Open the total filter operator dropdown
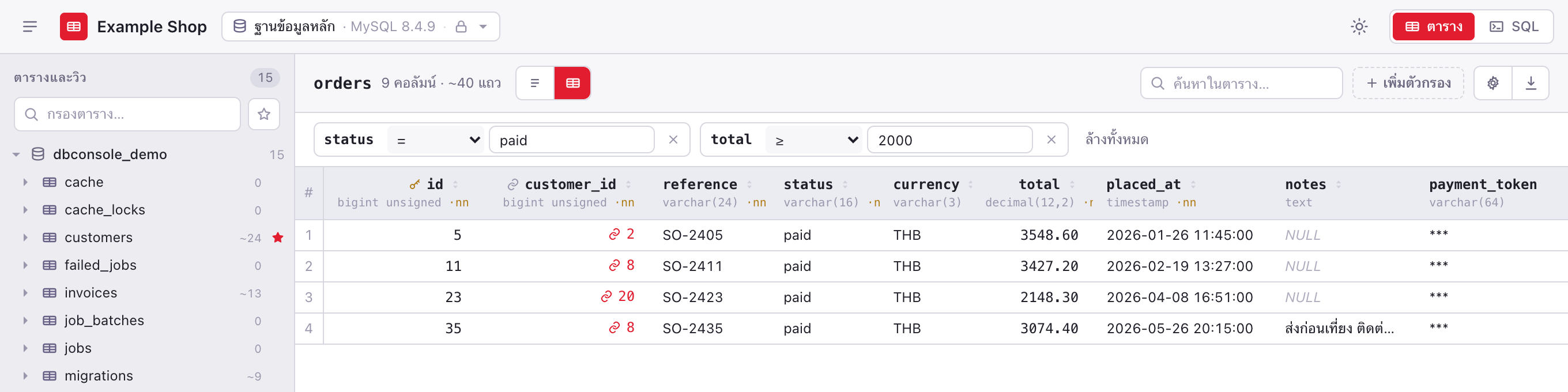1568x392 pixels. [814, 141]
